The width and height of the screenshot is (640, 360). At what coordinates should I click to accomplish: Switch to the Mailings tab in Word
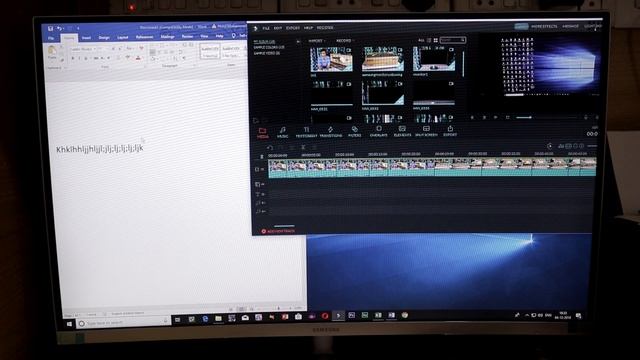(167, 37)
